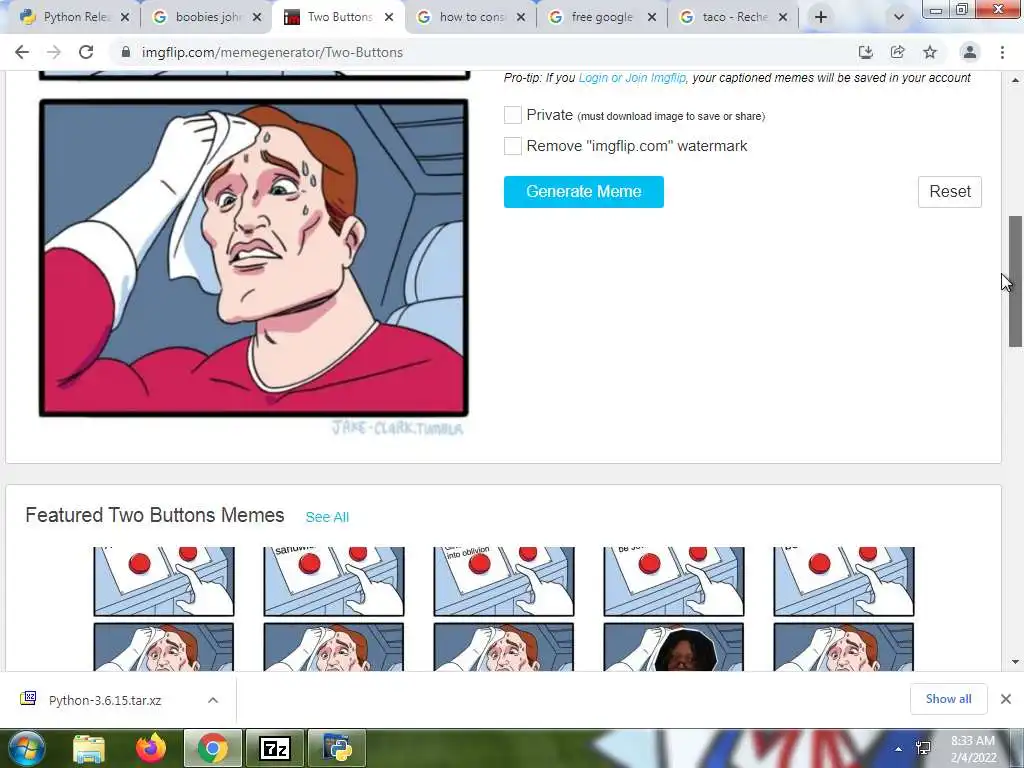Image resolution: width=1024 pixels, height=768 pixels.
Task: Click the scrollbar up arrow
Action: [x=1015, y=80]
